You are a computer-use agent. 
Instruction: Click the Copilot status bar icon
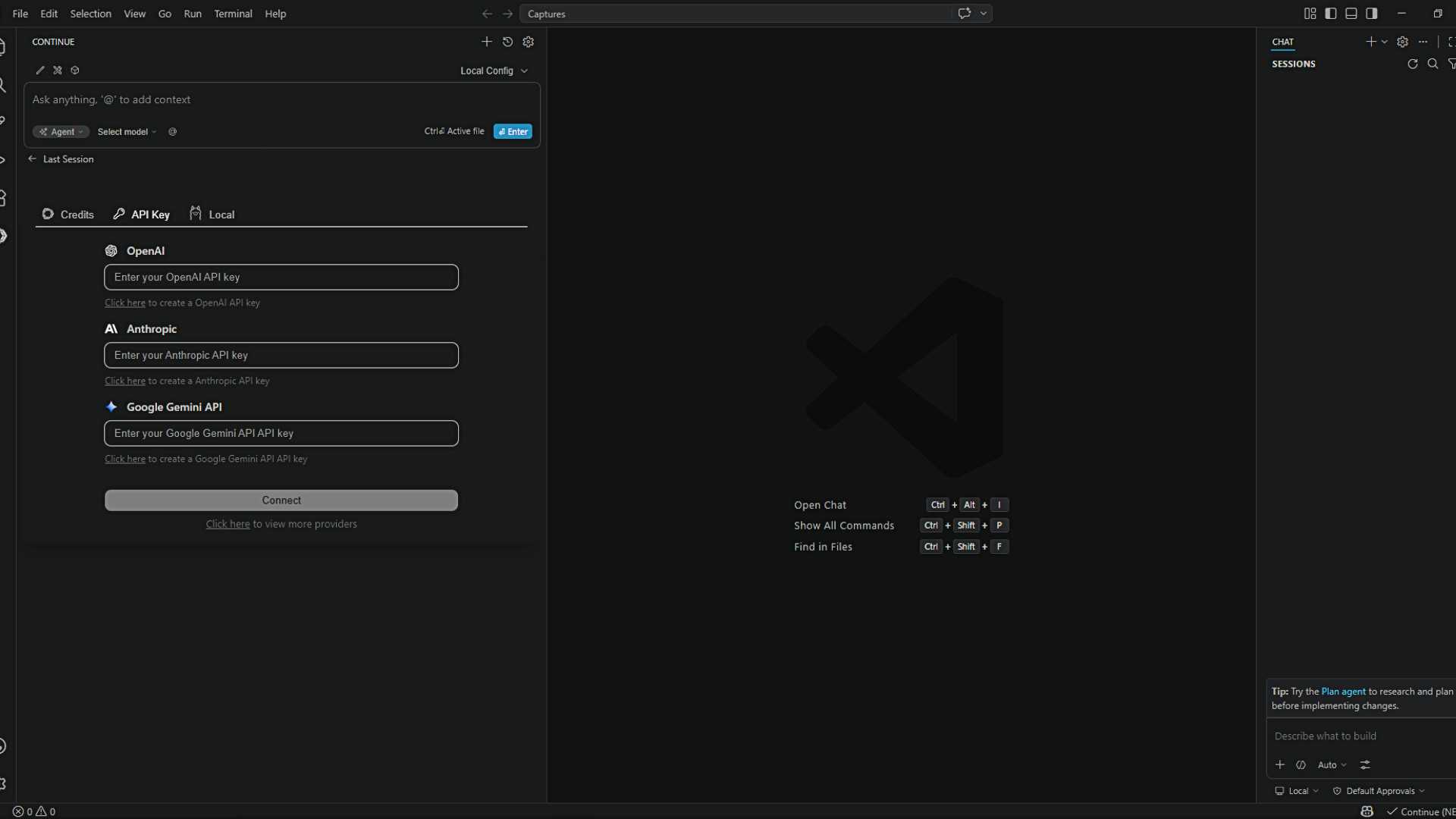[x=1367, y=811]
